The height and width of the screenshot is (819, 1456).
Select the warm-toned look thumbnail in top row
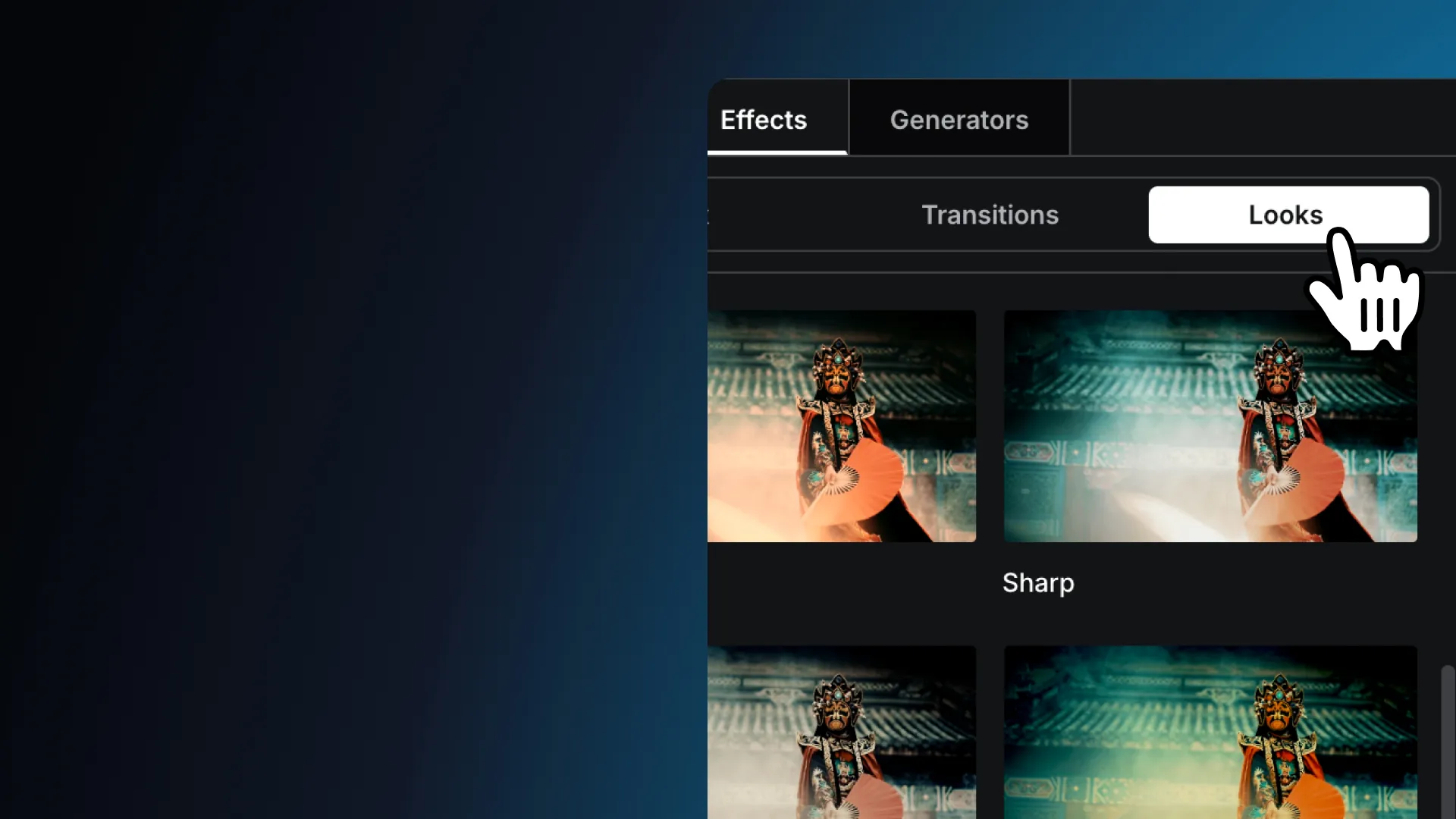(842, 425)
